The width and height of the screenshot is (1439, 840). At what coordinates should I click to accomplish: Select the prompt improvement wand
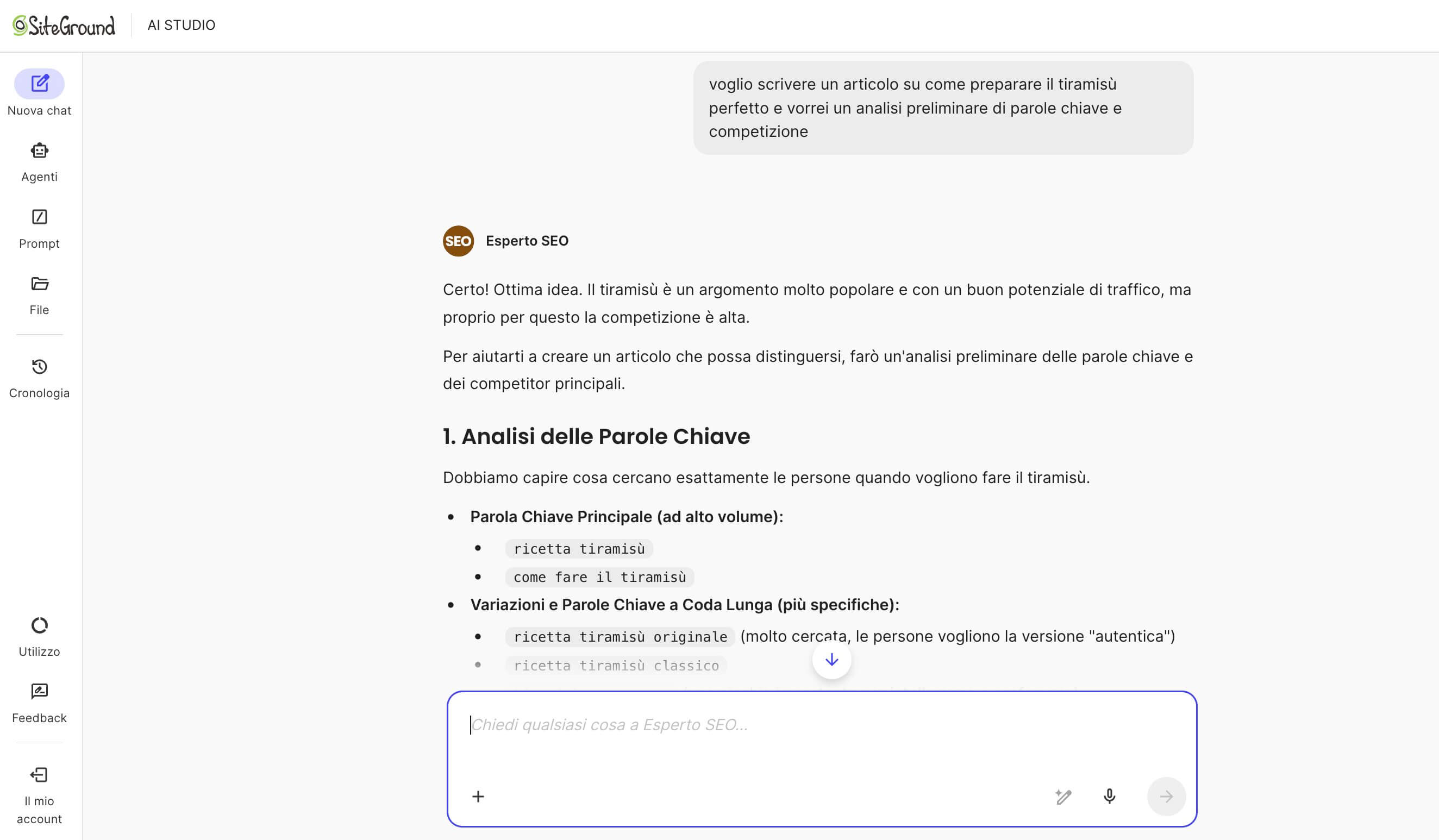point(1063,796)
